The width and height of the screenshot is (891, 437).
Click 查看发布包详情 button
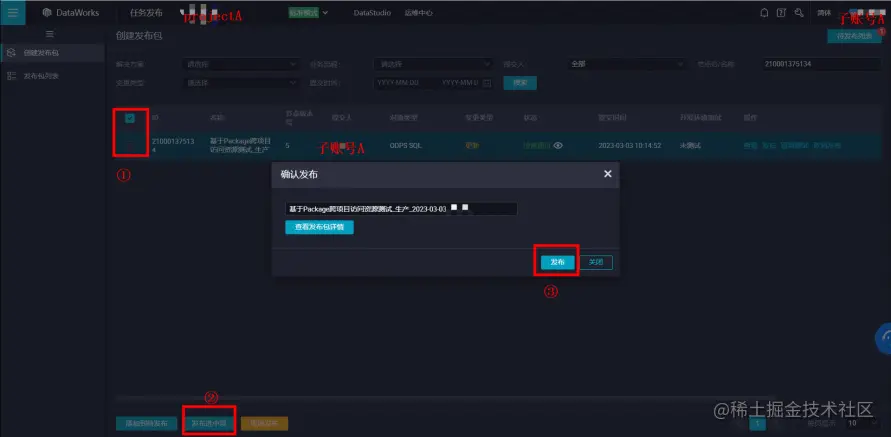(x=319, y=227)
